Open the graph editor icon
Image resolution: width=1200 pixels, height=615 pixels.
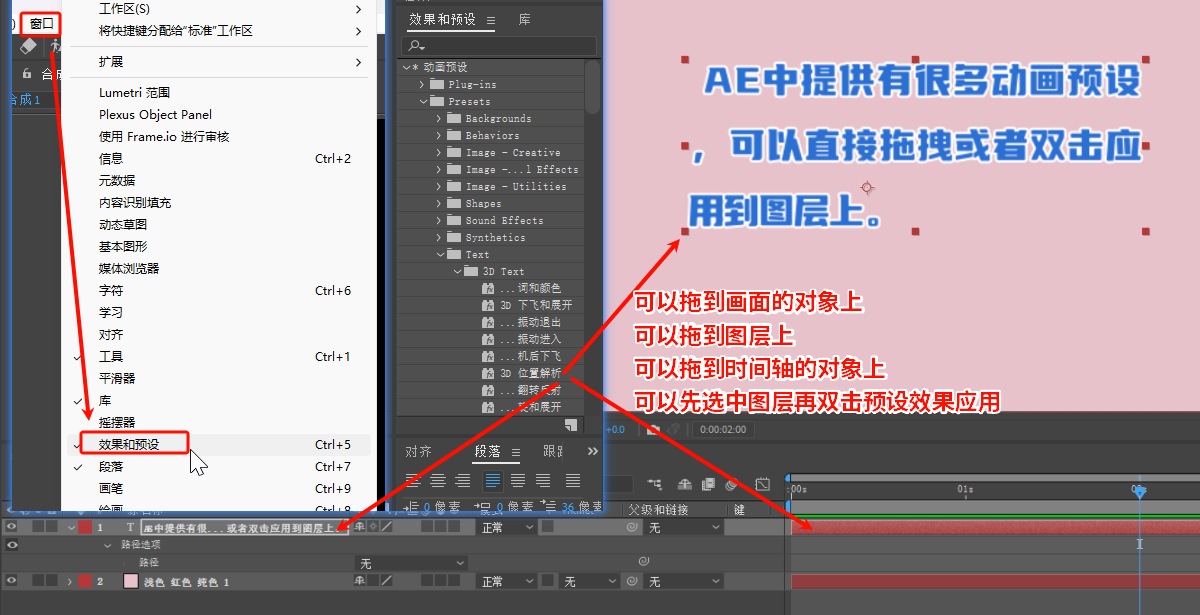pos(763,484)
